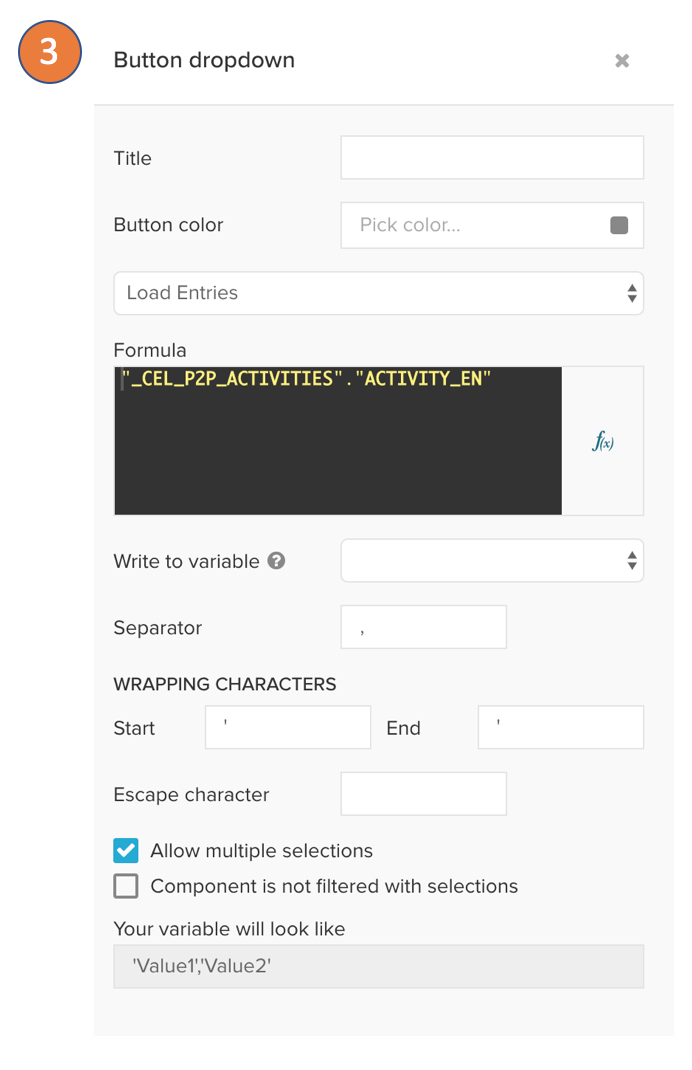Image resolution: width=692 pixels, height=1070 pixels.
Task: Click into the Title input field
Action: (492, 158)
